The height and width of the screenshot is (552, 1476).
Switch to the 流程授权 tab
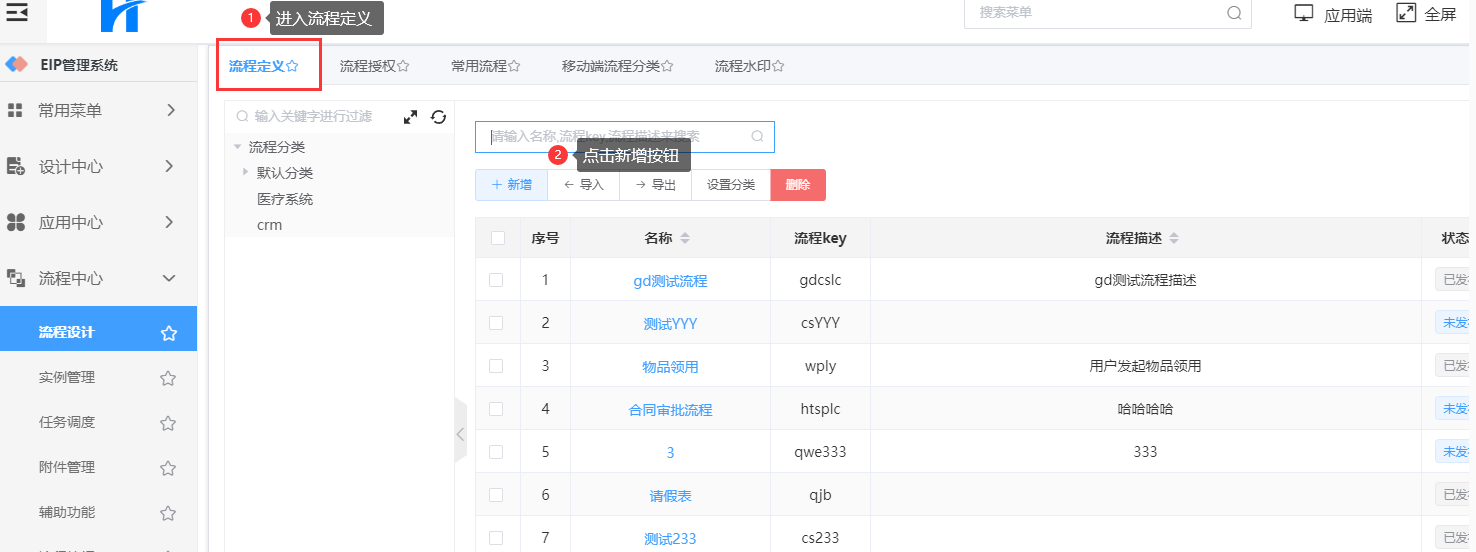tap(374, 66)
